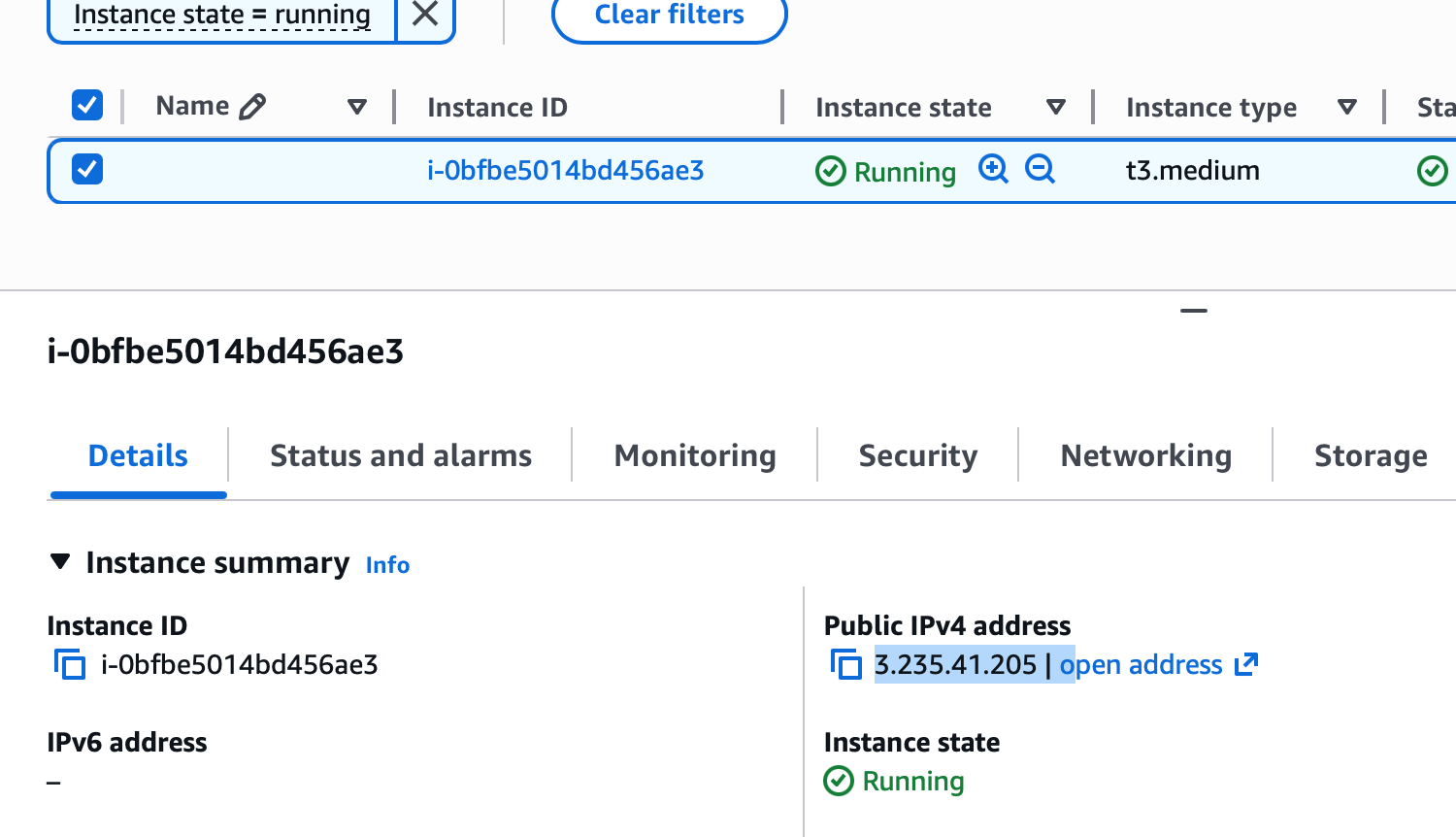Viewport: 1456px width, 837px height.
Task: Uncheck the select-all checkbox in table header
Action: 86,105
